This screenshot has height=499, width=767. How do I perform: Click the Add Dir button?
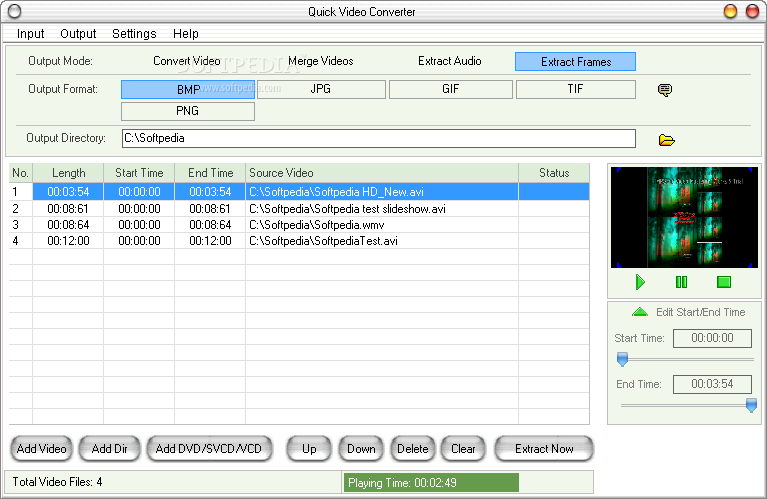point(110,449)
